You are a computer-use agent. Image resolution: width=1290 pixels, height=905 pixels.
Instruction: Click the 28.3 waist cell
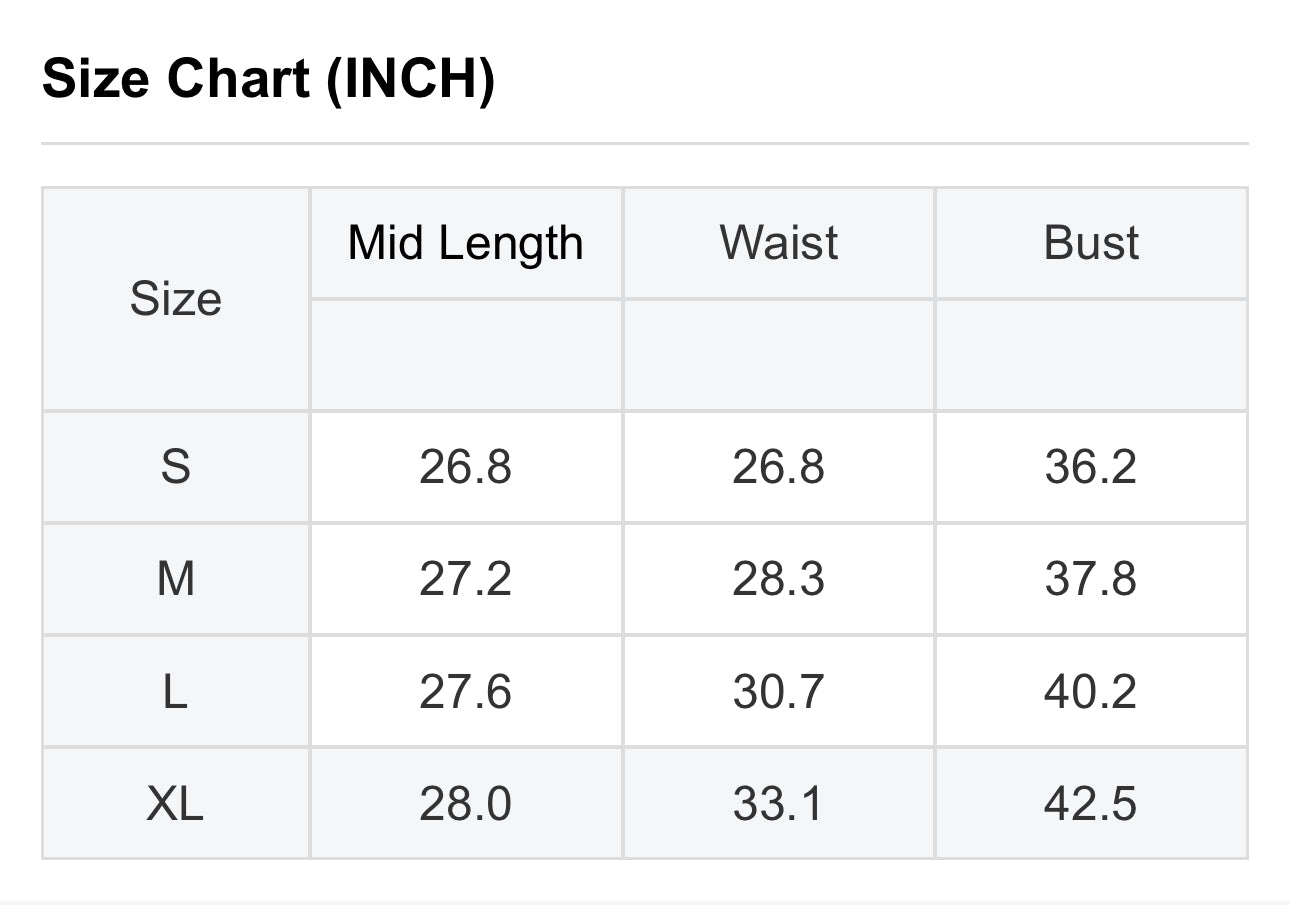point(779,579)
